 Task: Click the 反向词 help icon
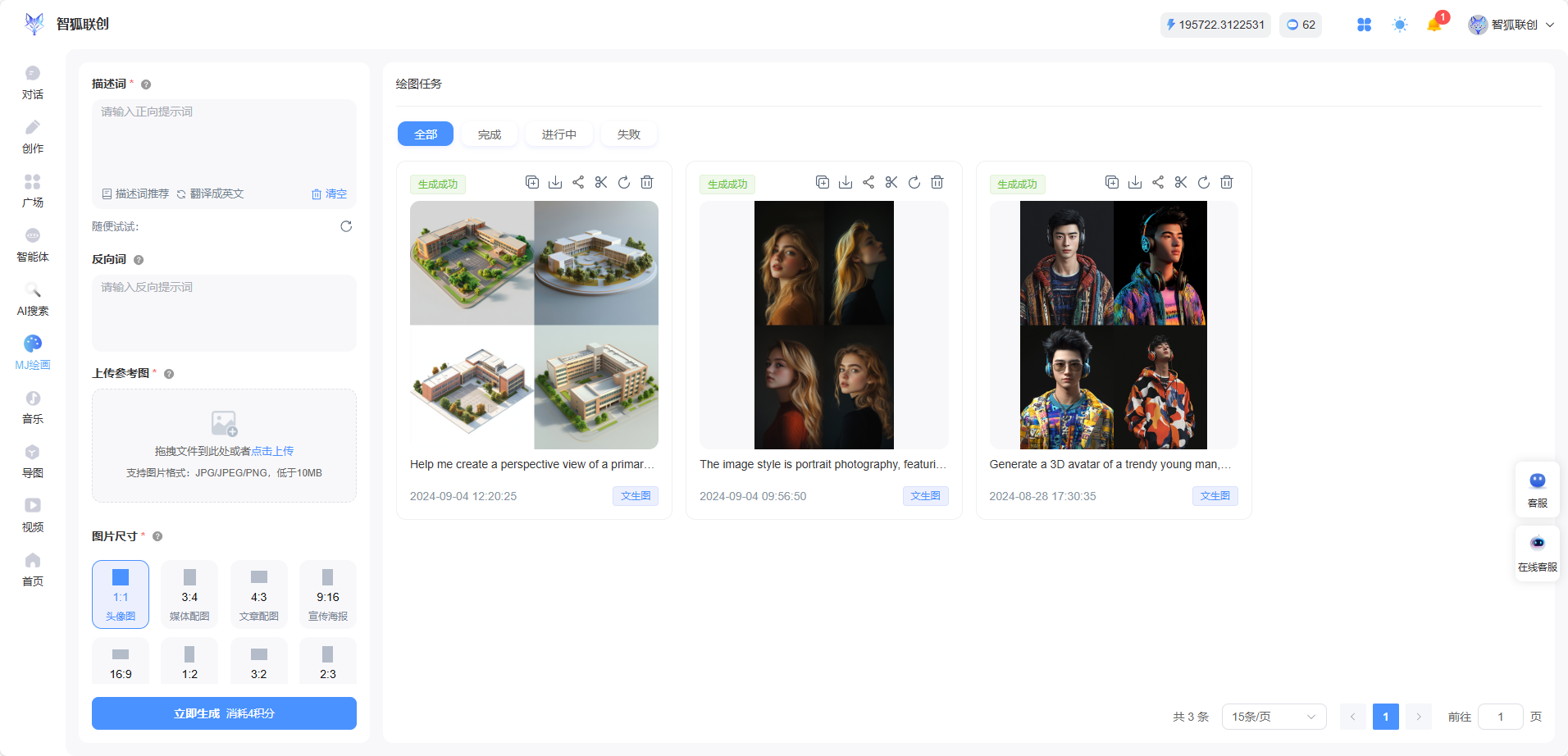pyautogui.click(x=139, y=260)
